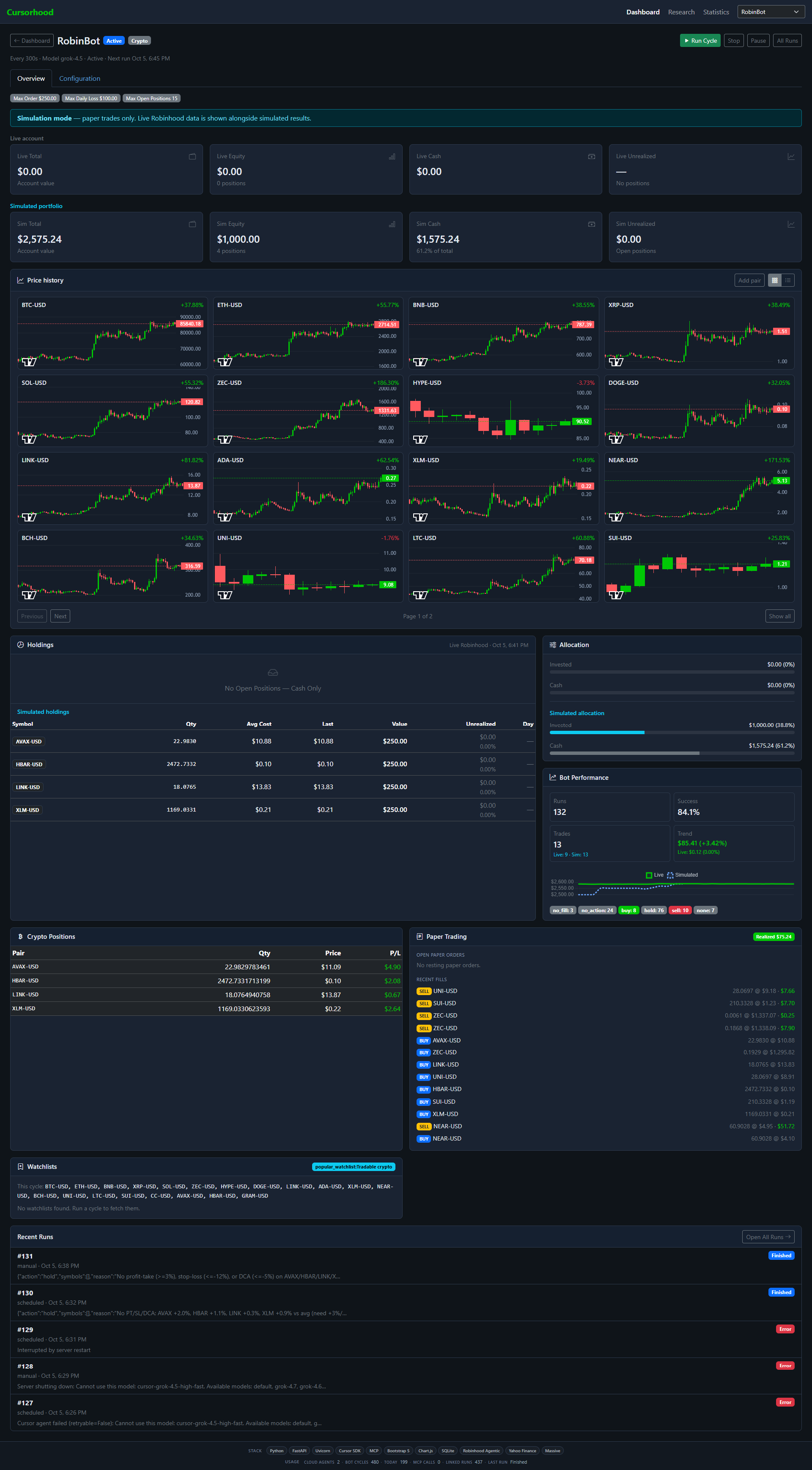Toggle the Live series in performance legend

[654, 875]
